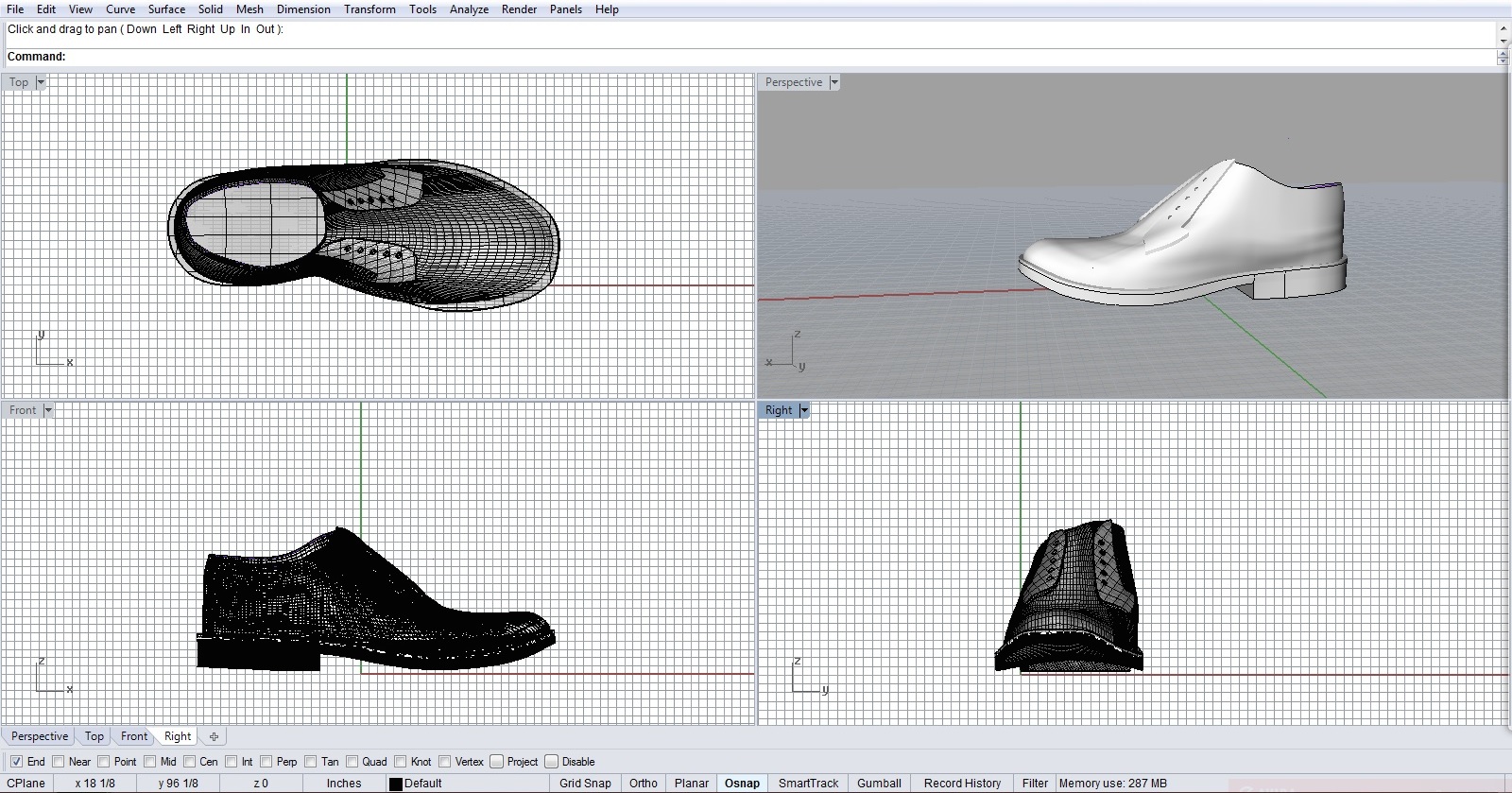Toggle Gumball in status bar

pos(879,784)
